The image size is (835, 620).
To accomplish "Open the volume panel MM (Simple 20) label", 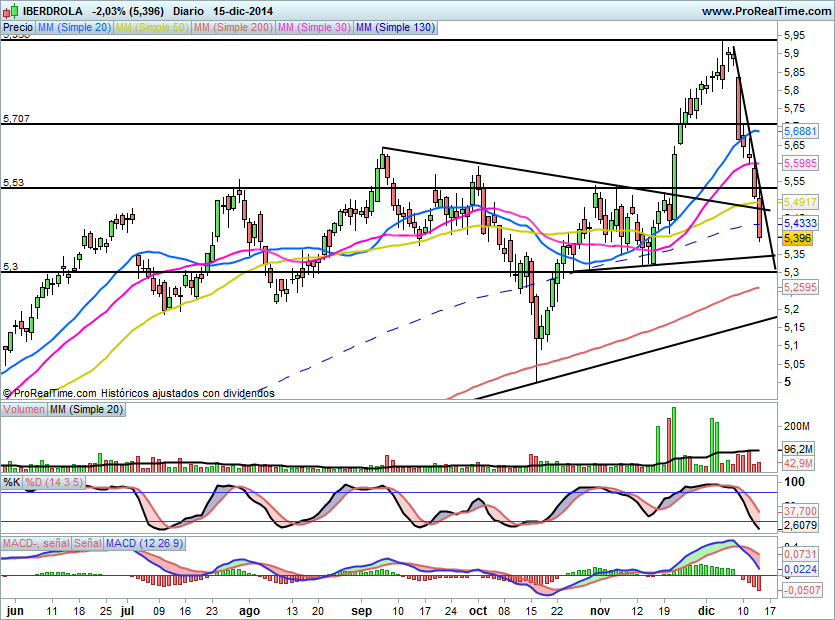I will pos(86,409).
